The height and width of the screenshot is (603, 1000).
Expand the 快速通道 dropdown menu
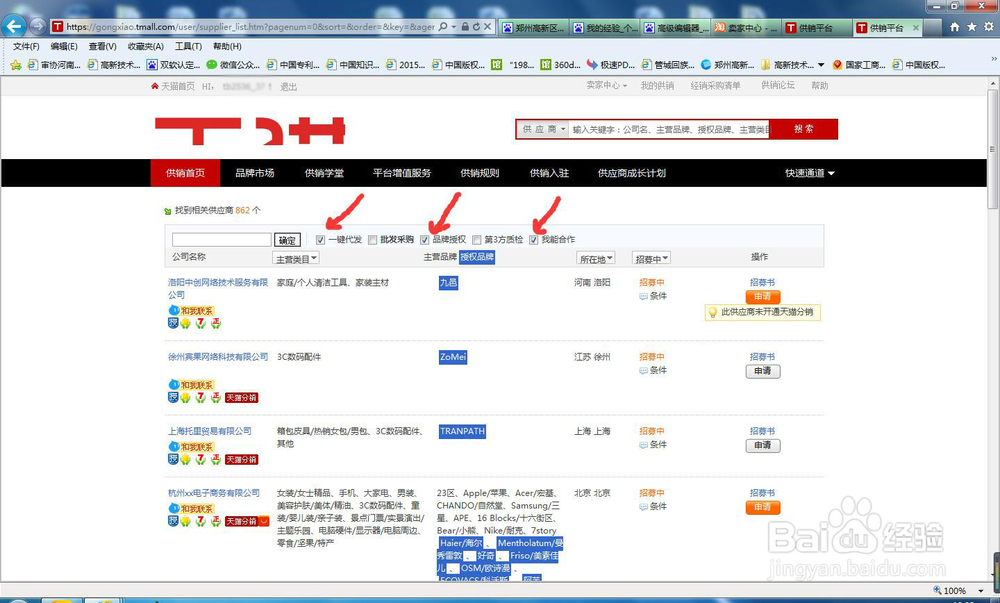point(809,173)
